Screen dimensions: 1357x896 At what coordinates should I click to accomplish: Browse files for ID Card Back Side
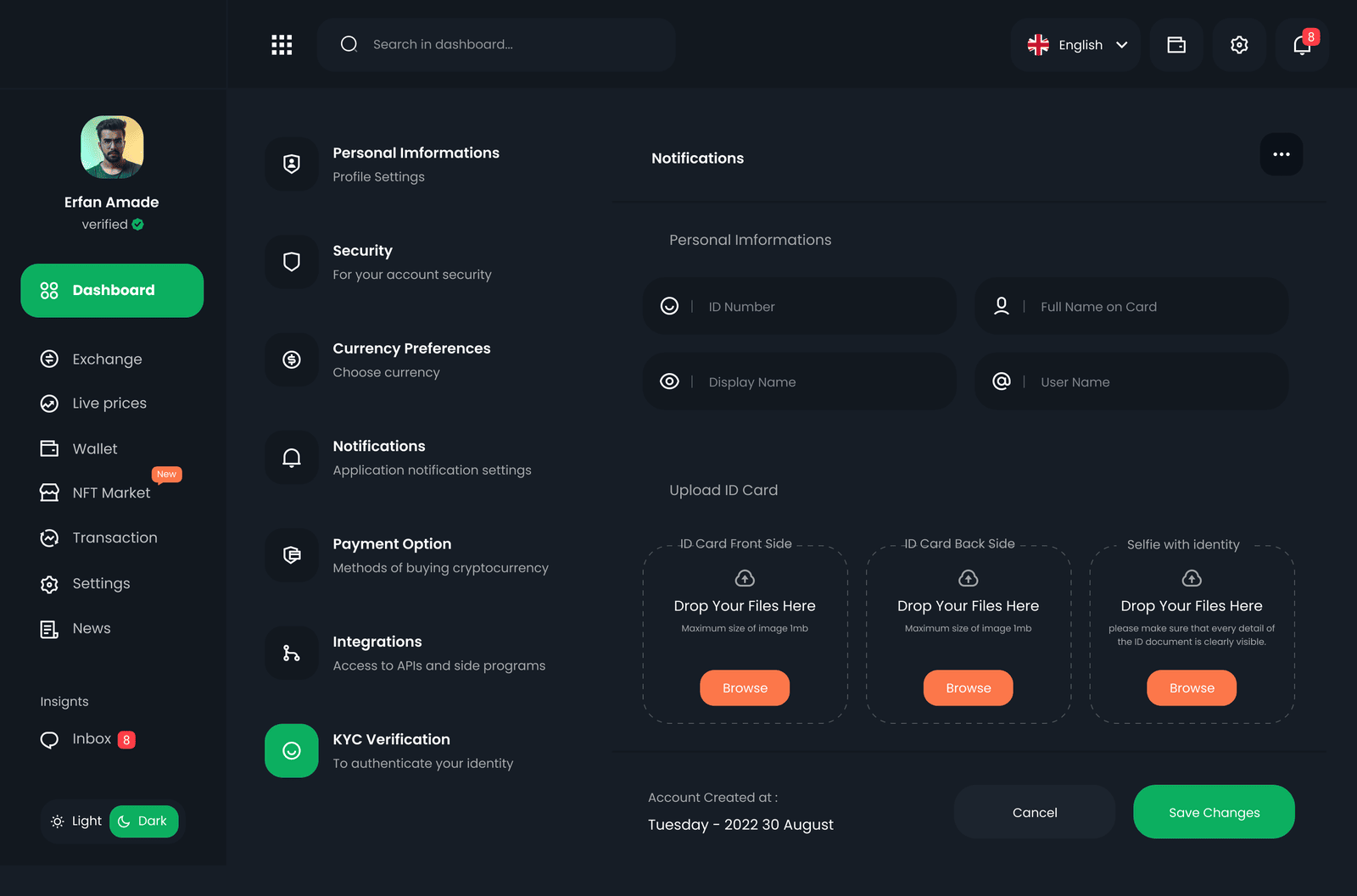(969, 688)
